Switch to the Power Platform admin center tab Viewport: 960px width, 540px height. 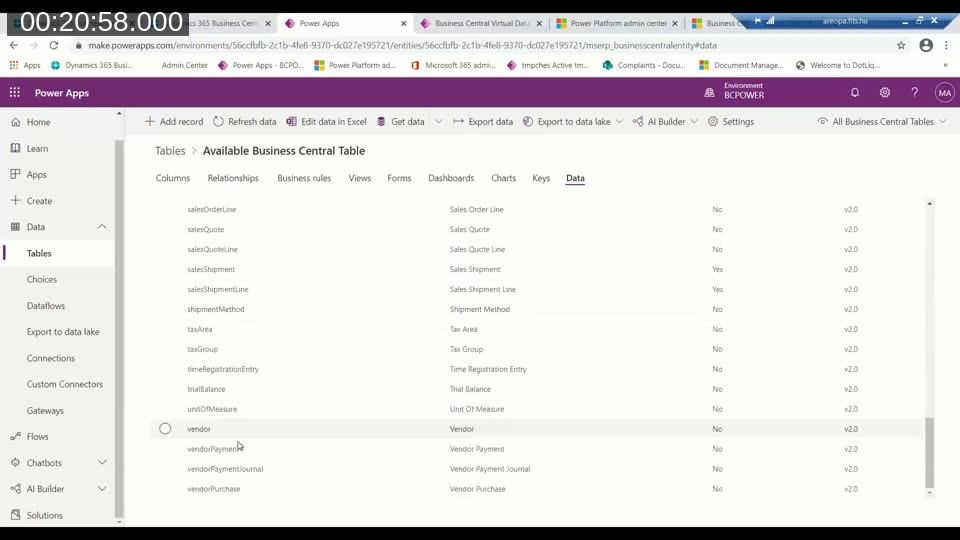click(x=618, y=23)
